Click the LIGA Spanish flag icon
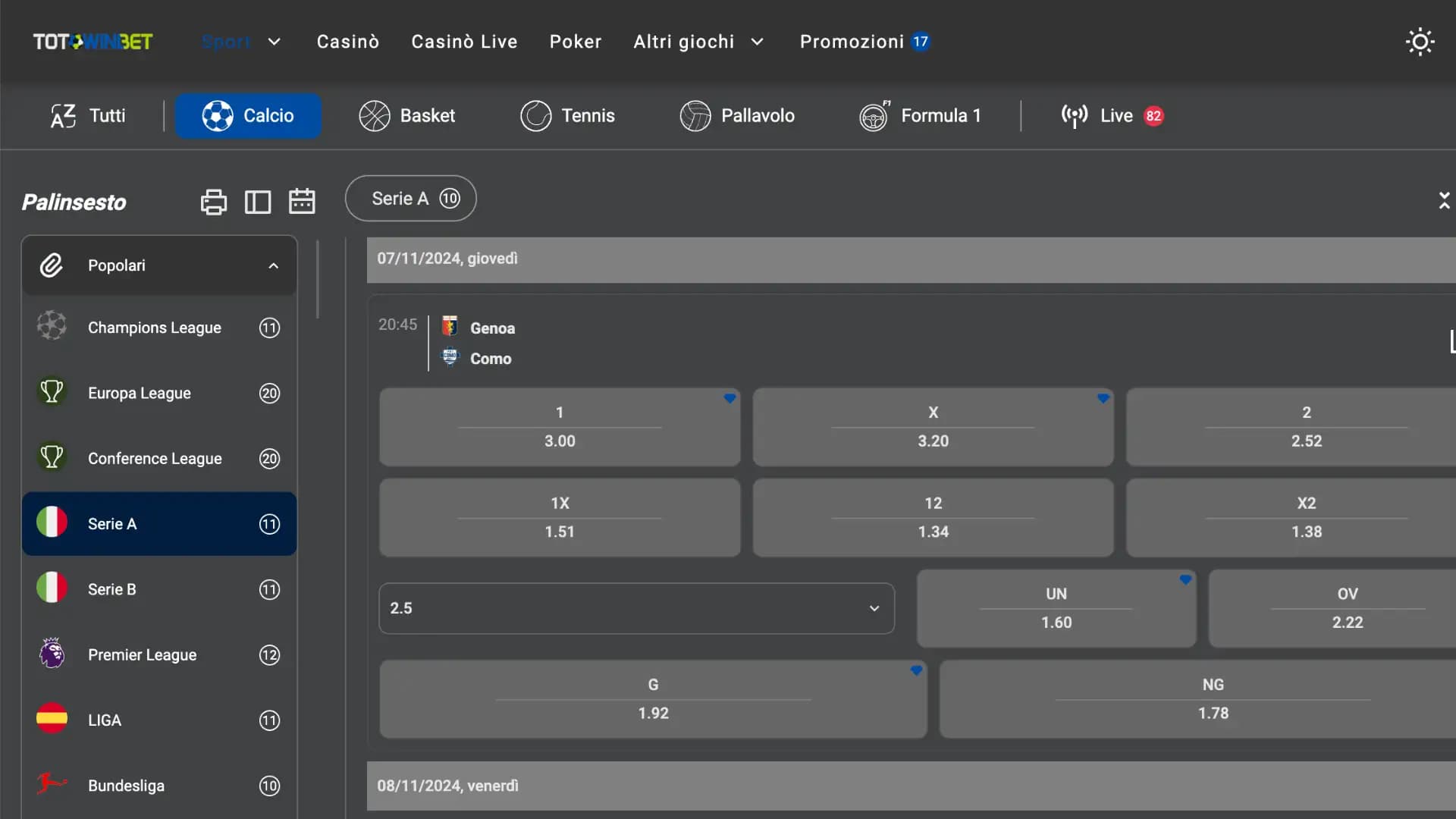The width and height of the screenshot is (1456, 819). click(51, 720)
